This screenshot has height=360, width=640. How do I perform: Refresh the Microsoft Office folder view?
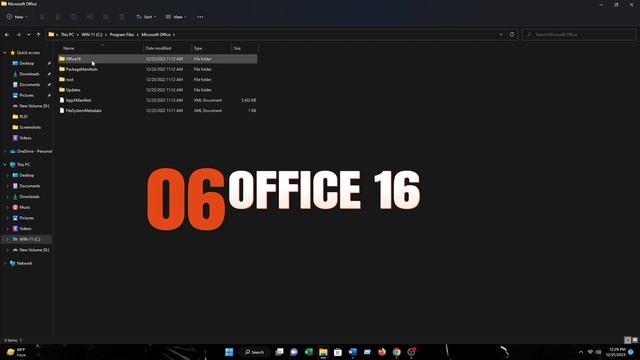[512, 35]
